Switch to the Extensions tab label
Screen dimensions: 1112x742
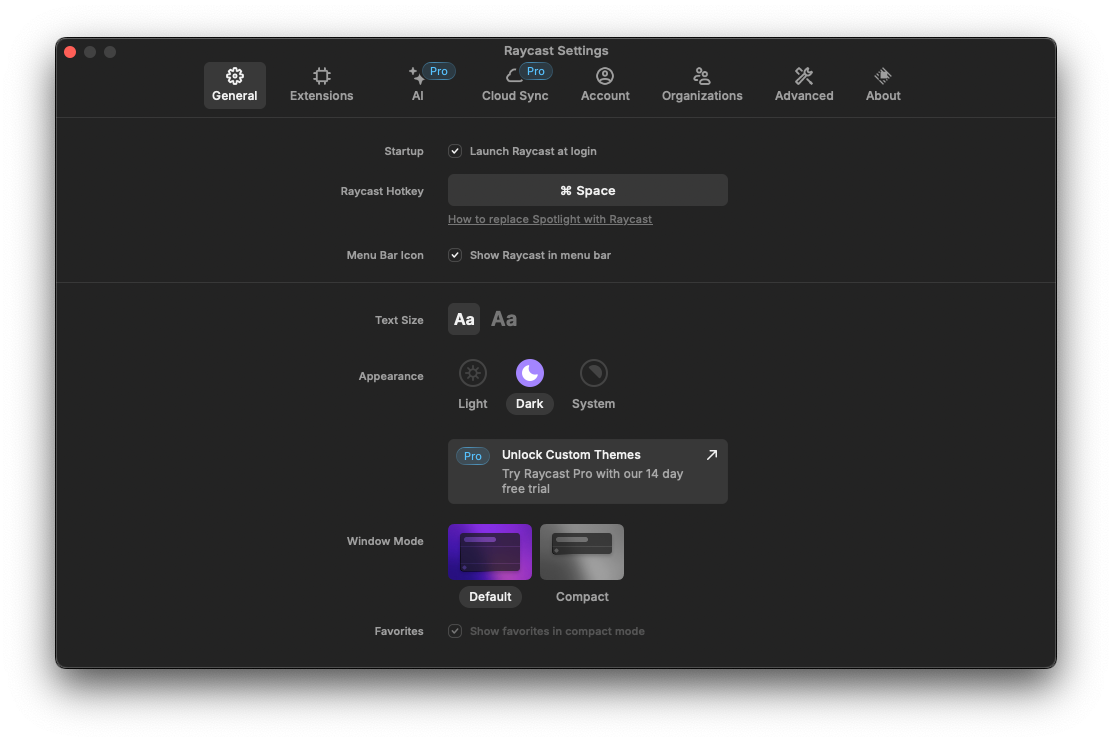pyautogui.click(x=321, y=96)
